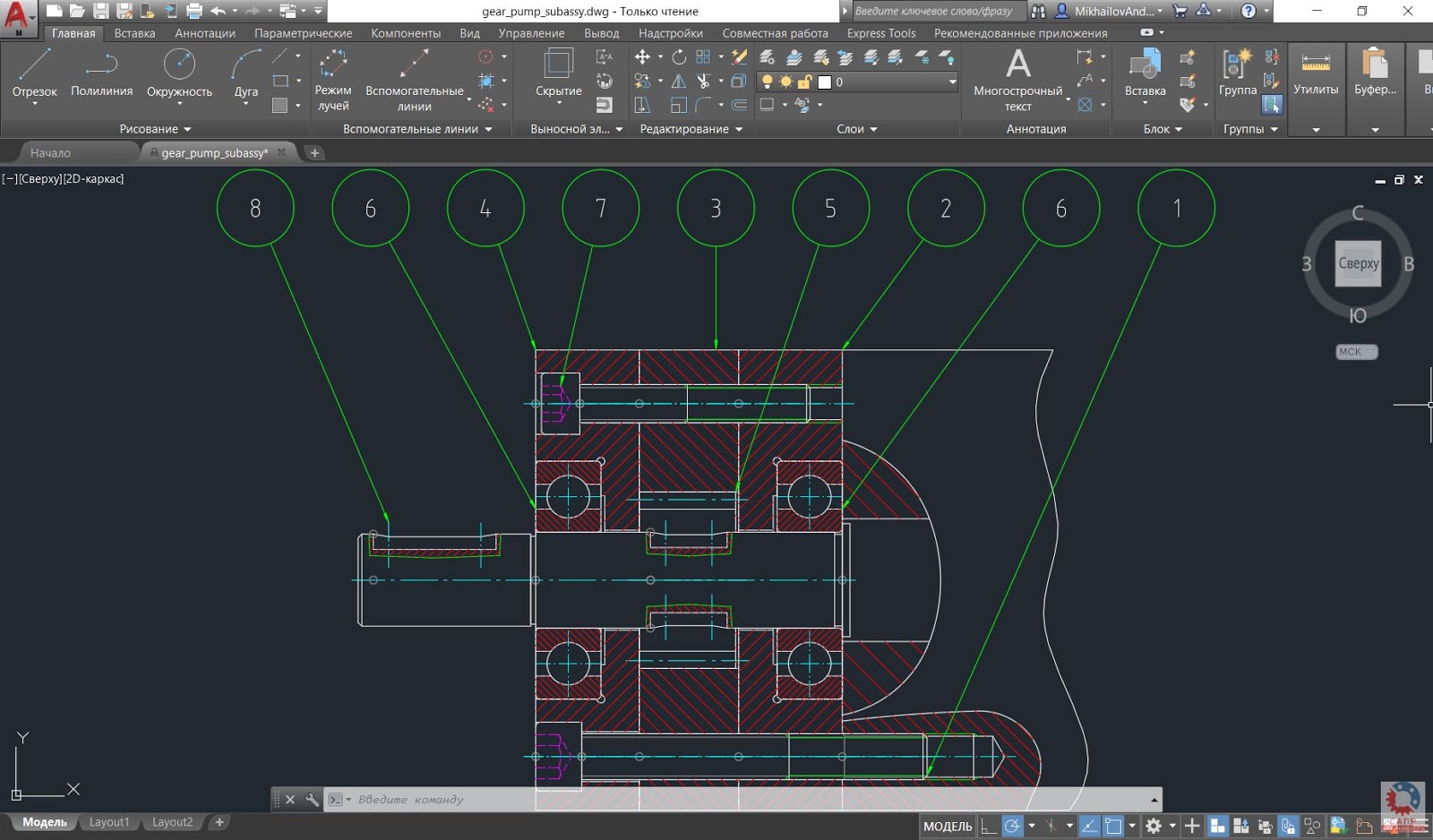Select the Rotate tool icon

point(679,56)
